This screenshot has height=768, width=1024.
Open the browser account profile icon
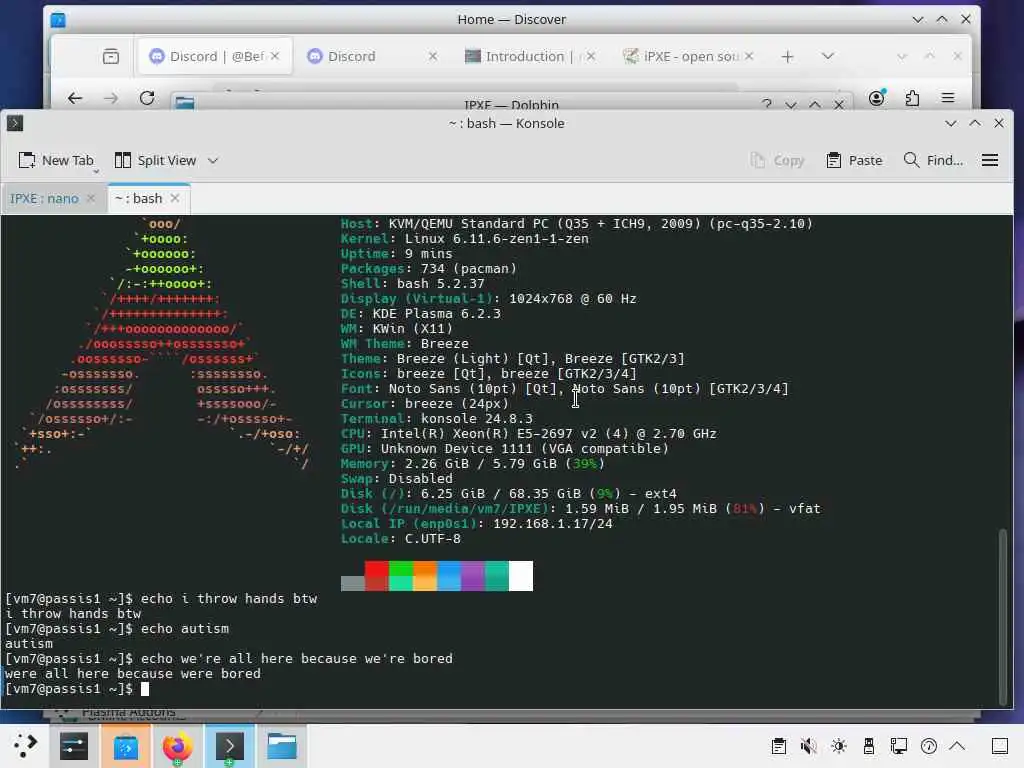click(877, 98)
